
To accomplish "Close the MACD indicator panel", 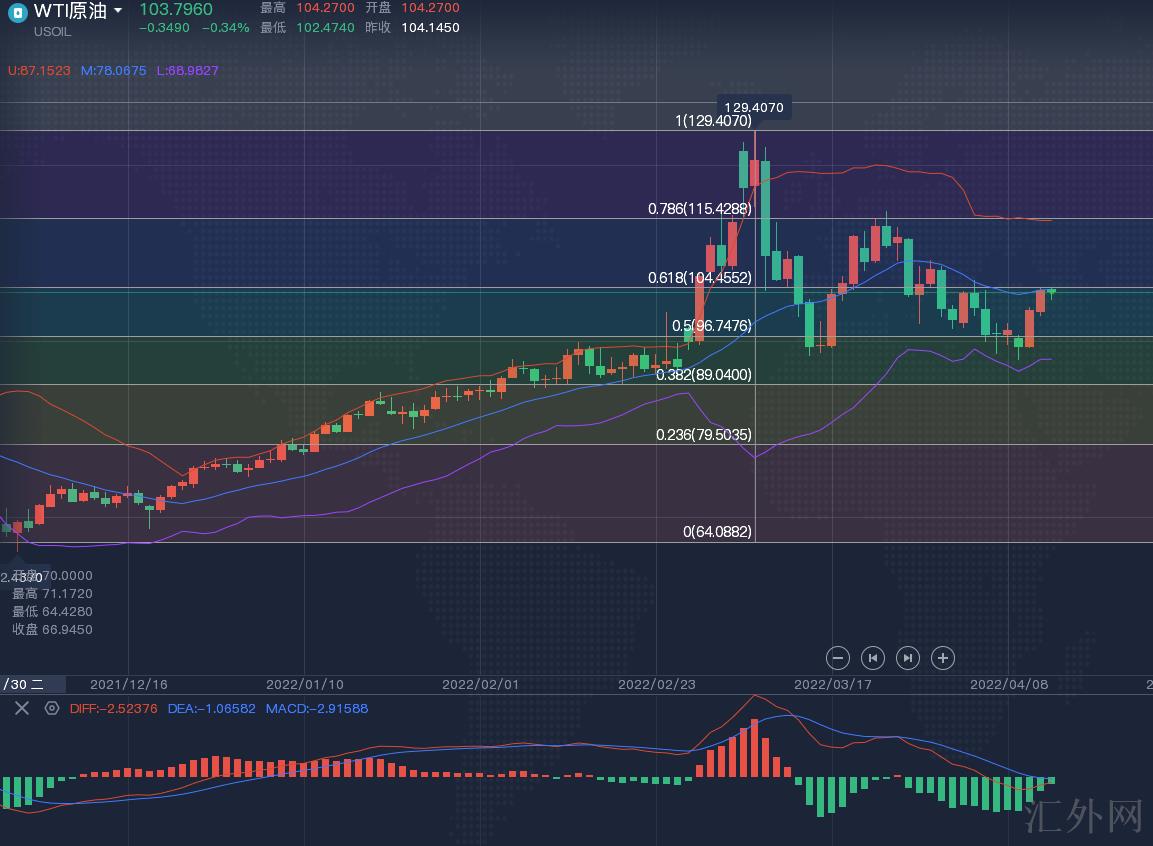I will pyautogui.click(x=22, y=708).
